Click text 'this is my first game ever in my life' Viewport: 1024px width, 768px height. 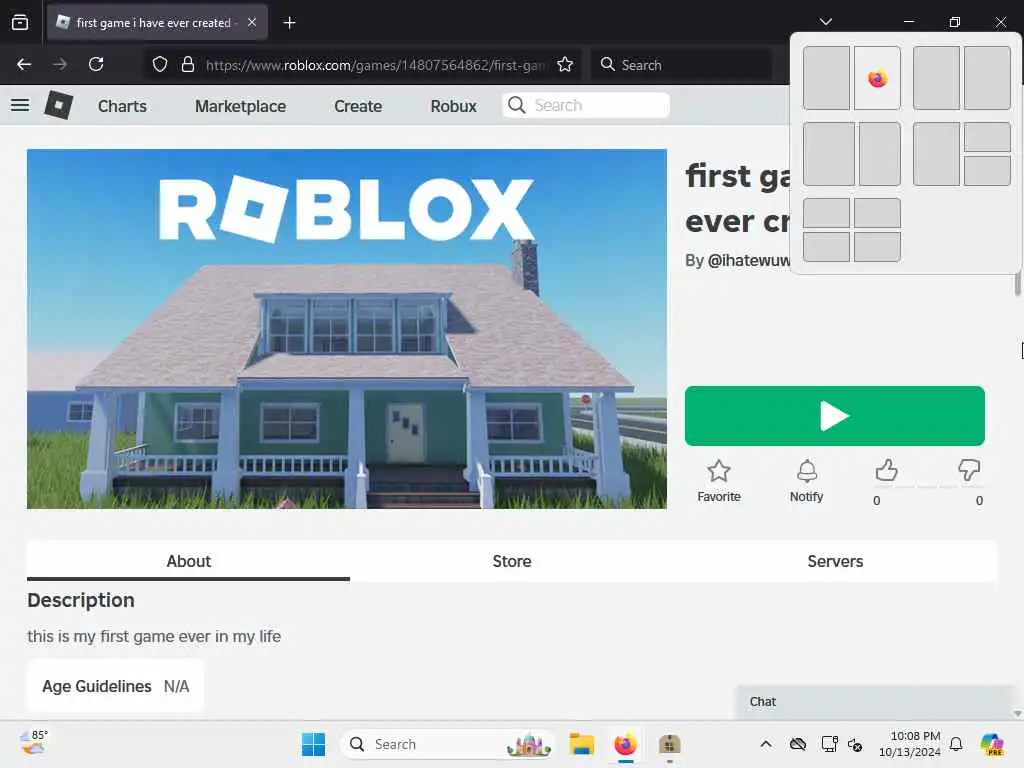coord(154,636)
